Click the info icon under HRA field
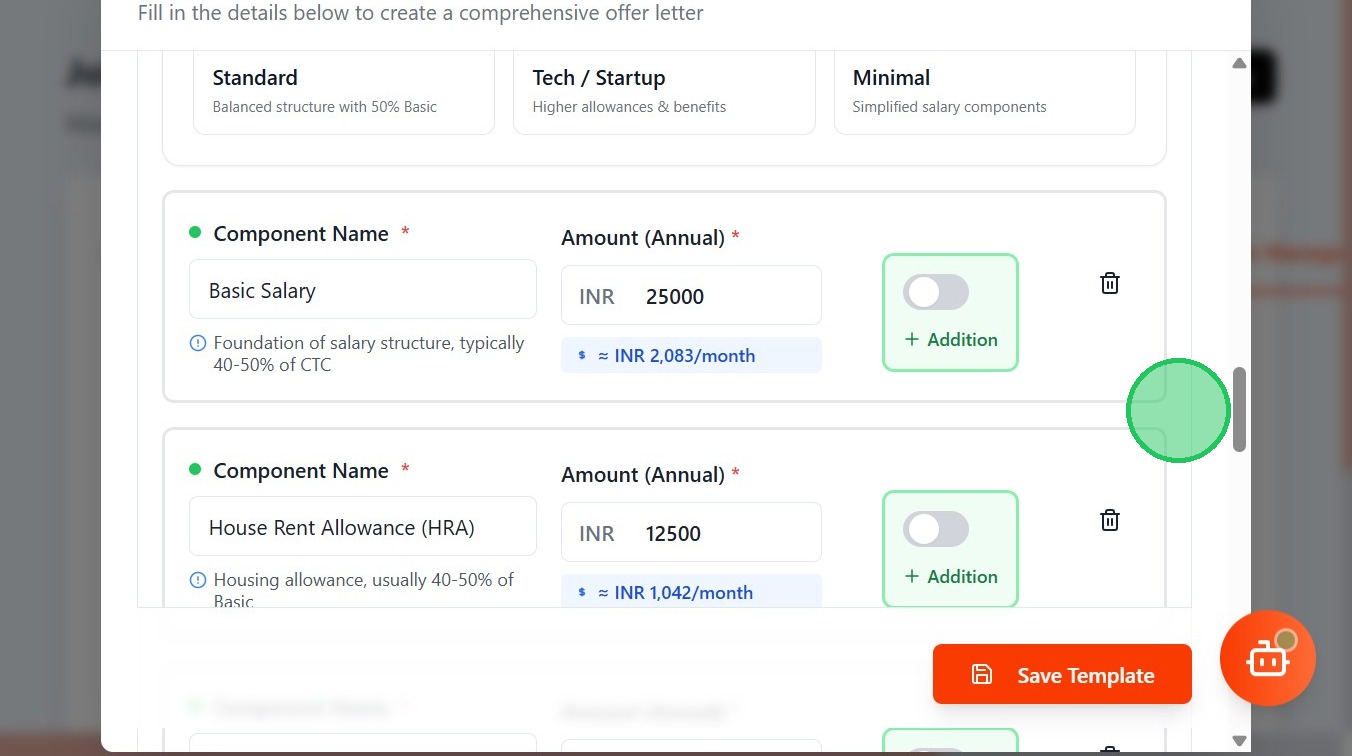The image size is (1352, 756). coord(198,580)
